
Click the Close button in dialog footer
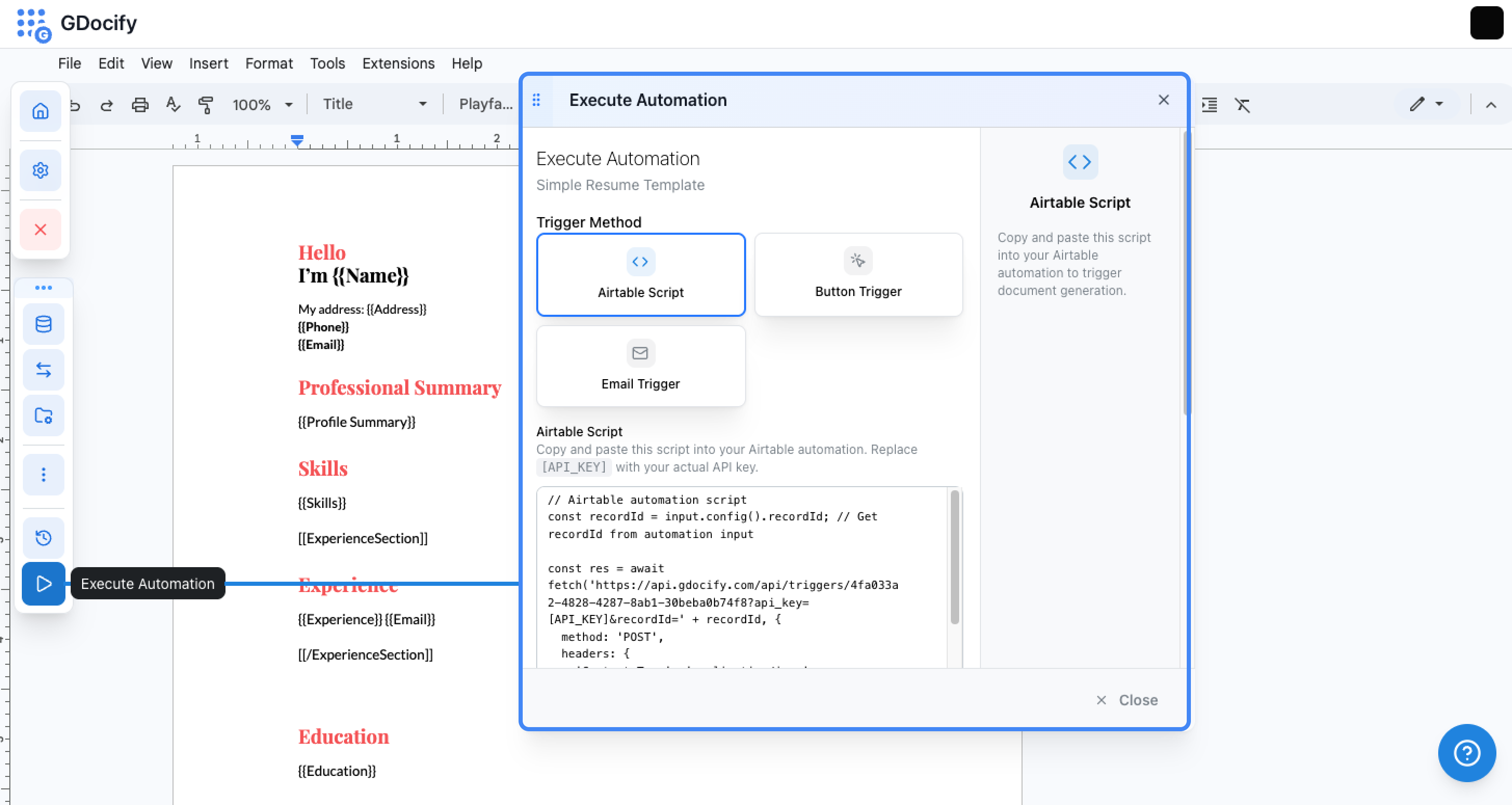point(1127,700)
